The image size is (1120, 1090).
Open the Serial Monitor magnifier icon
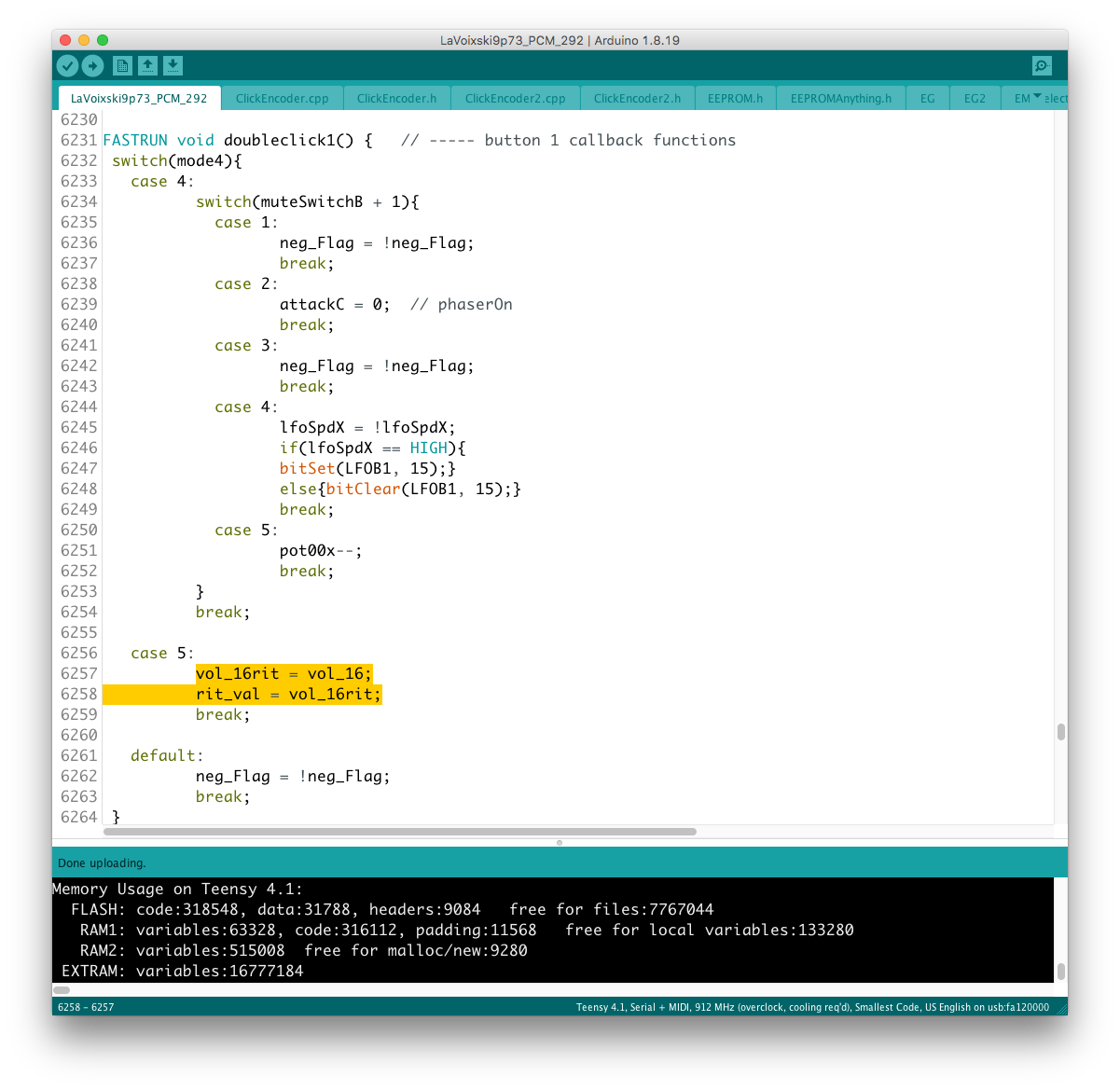1042,65
